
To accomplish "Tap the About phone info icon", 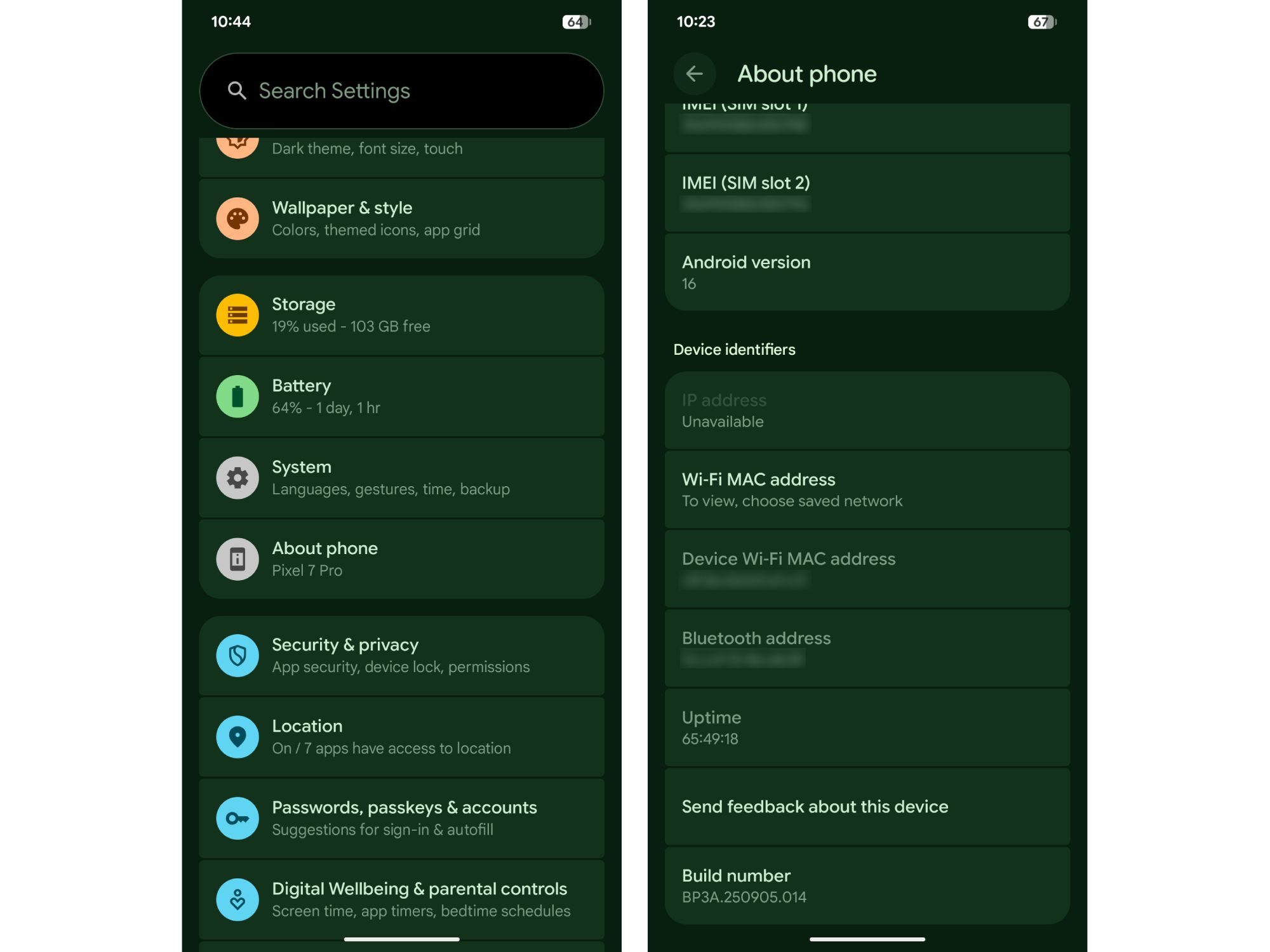I will click(x=237, y=559).
